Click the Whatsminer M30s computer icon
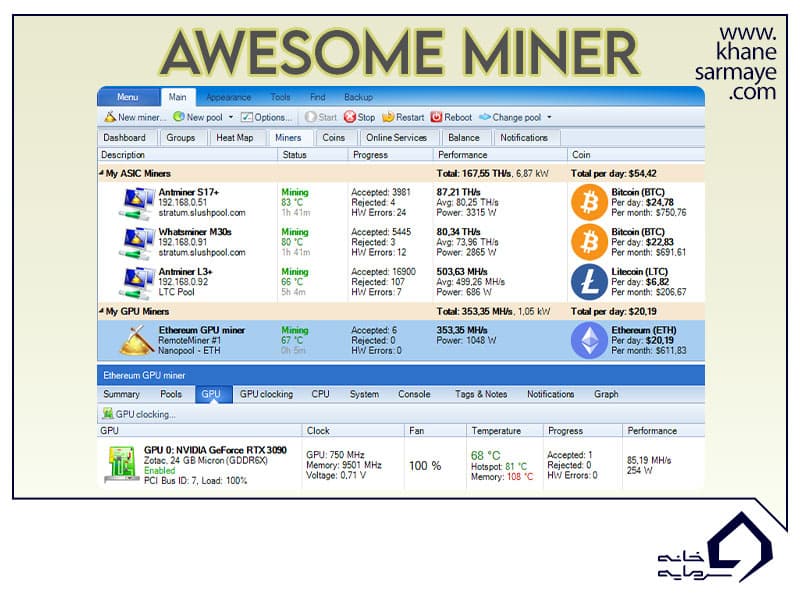 (x=137, y=243)
